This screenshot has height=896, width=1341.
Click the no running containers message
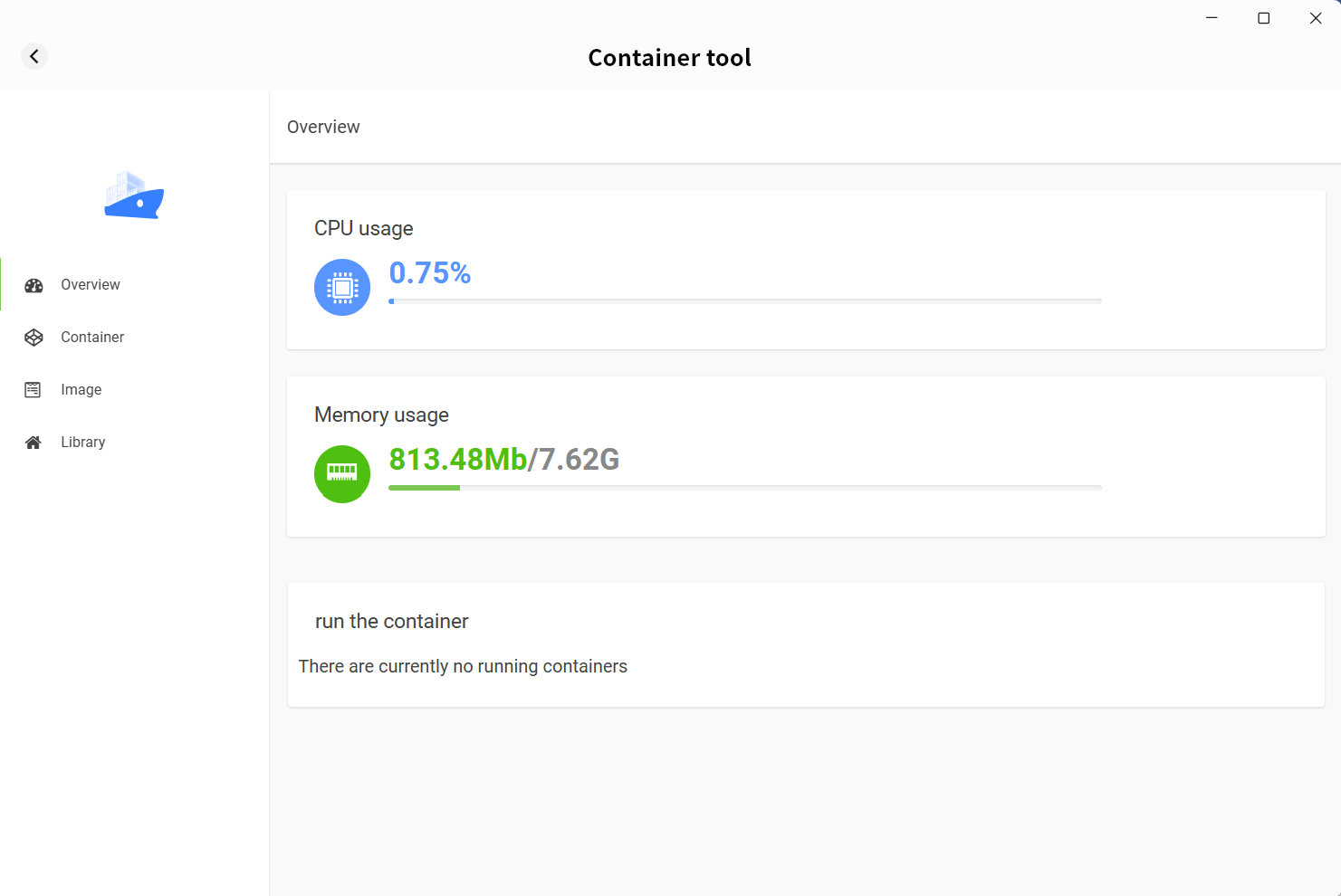pos(463,667)
